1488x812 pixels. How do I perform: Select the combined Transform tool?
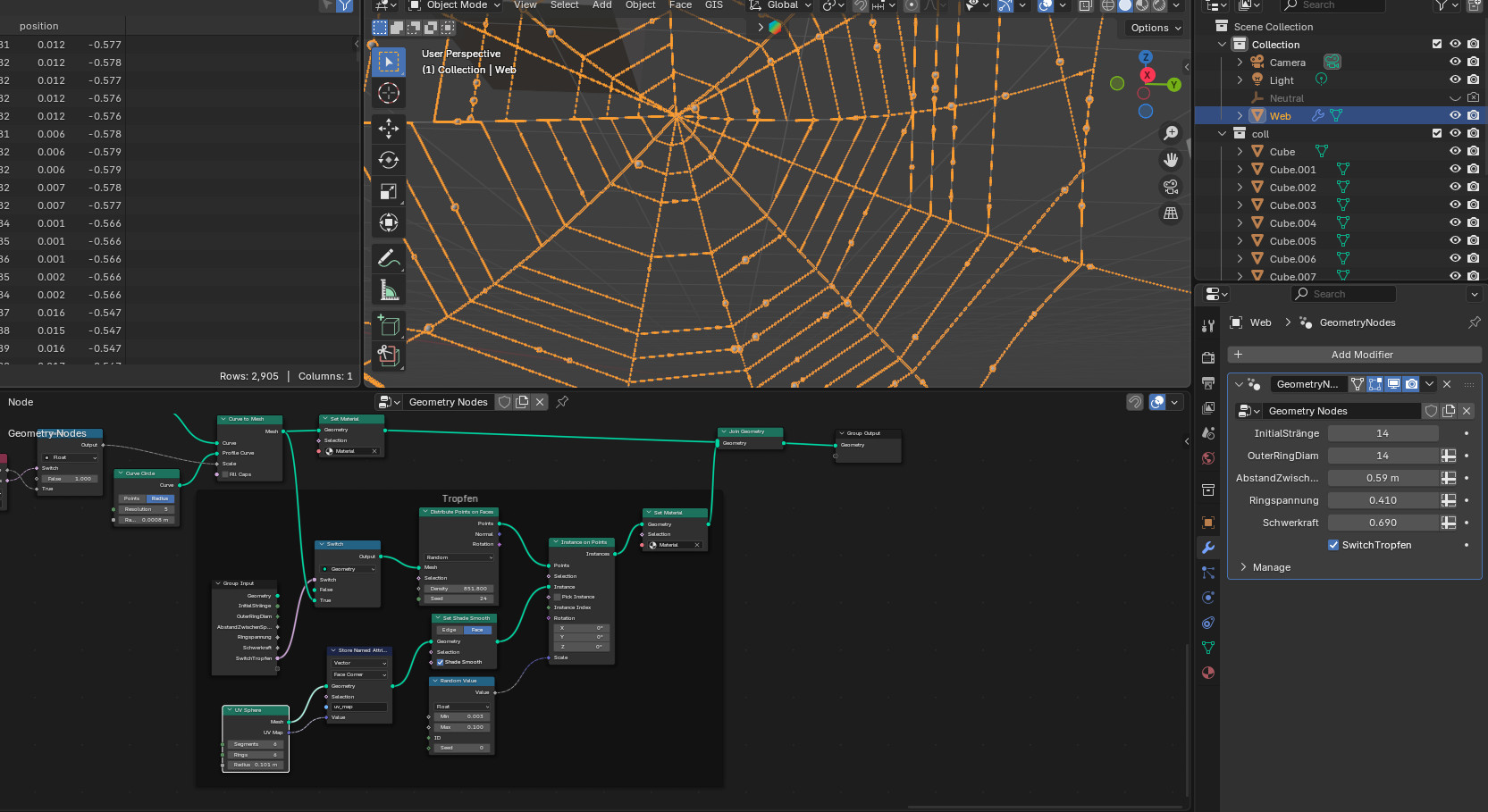pyautogui.click(x=388, y=222)
